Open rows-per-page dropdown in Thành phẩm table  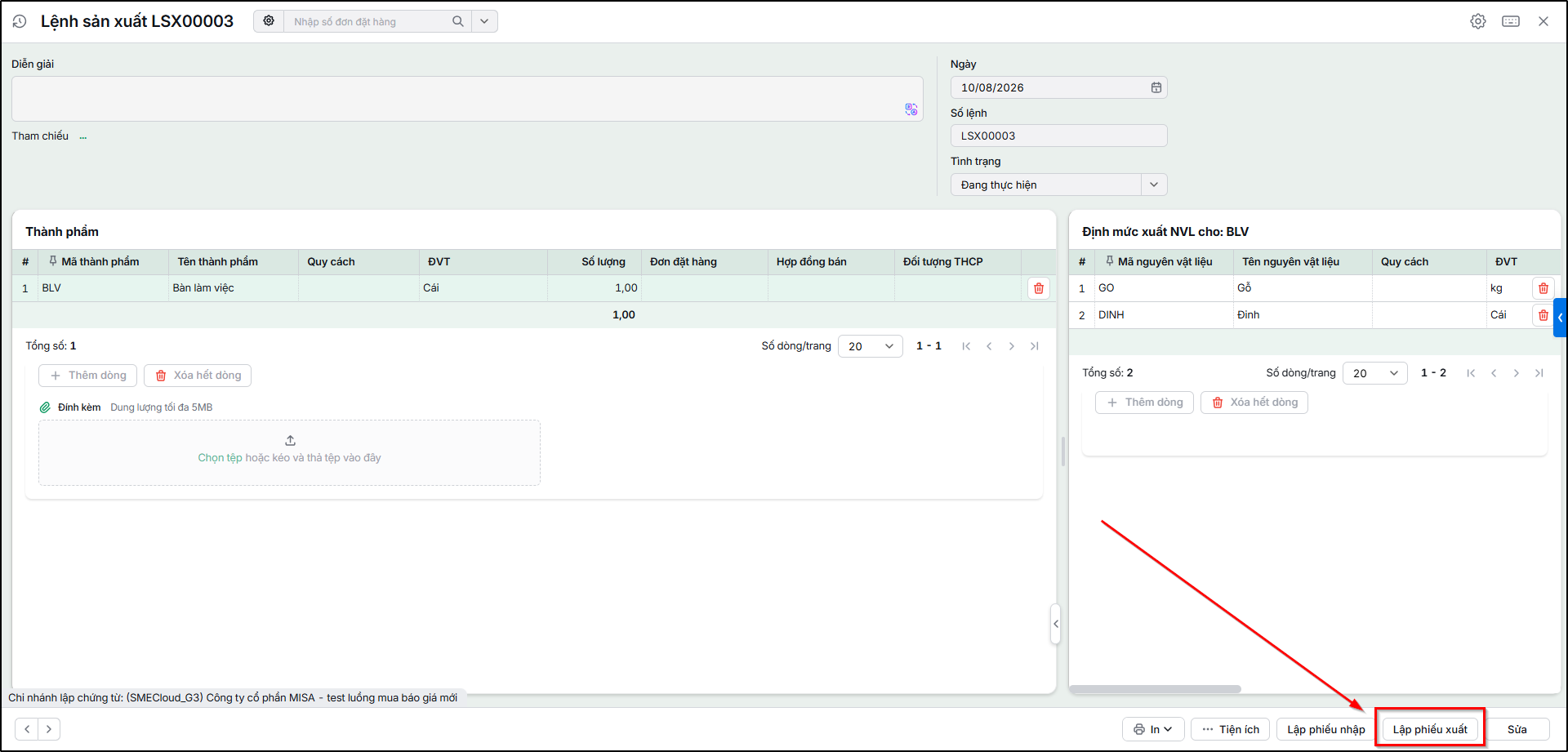pos(871,346)
